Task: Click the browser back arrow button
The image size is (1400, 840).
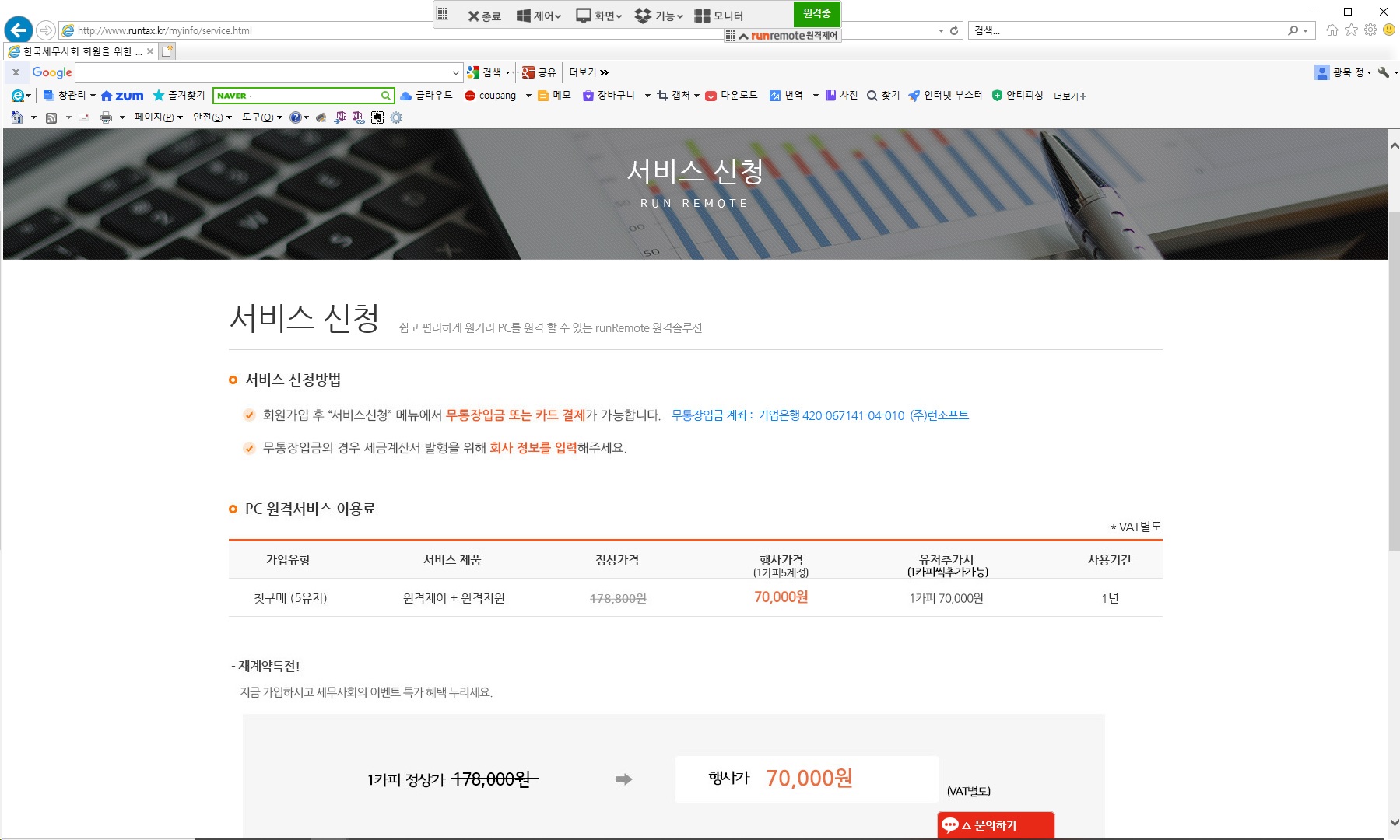Action: click(18, 30)
